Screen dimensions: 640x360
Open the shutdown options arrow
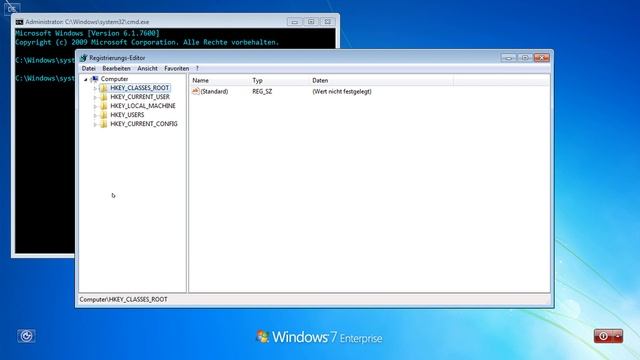[618, 336]
